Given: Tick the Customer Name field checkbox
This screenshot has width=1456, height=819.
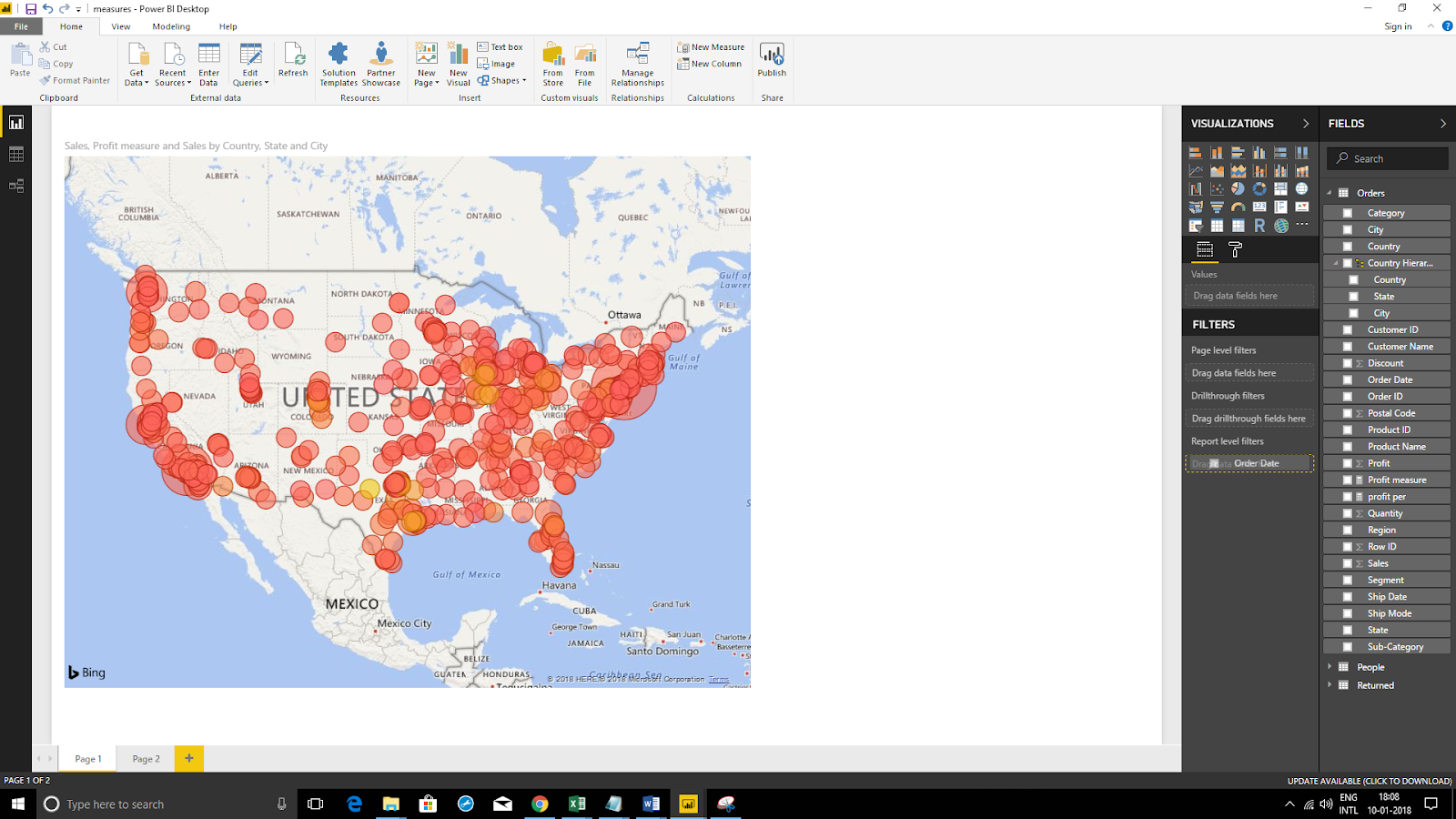Looking at the screenshot, I should click(1348, 347).
